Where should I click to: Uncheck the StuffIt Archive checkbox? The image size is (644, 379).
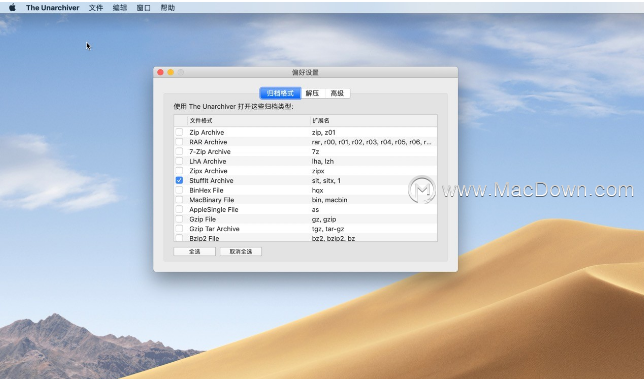pyautogui.click(x=179, y=180)
